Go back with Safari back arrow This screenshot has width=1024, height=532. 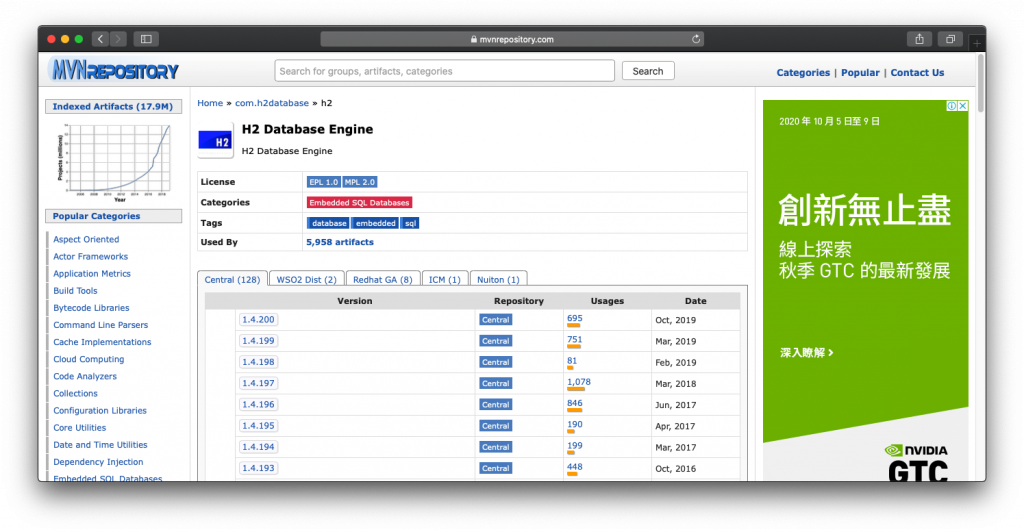pyautogui.click(x=101, y=39)
